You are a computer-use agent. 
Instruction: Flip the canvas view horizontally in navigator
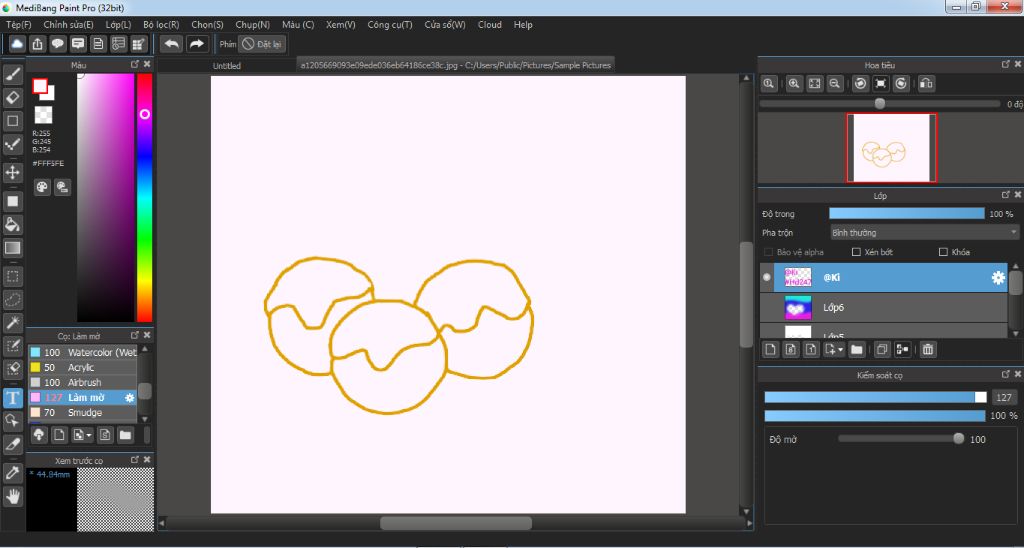tap(926, 84)
